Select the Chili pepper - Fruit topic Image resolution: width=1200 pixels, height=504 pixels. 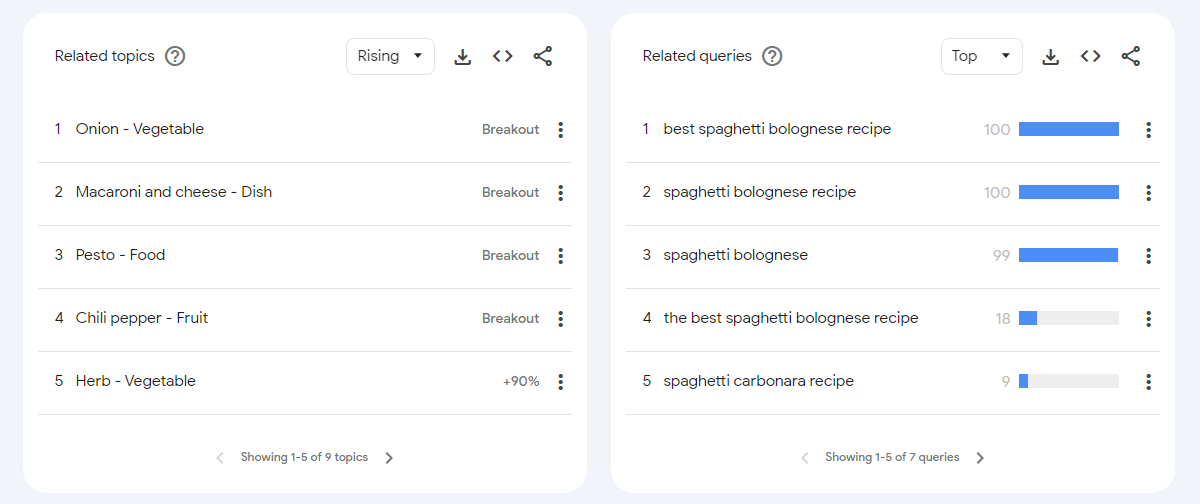point(142,318)
